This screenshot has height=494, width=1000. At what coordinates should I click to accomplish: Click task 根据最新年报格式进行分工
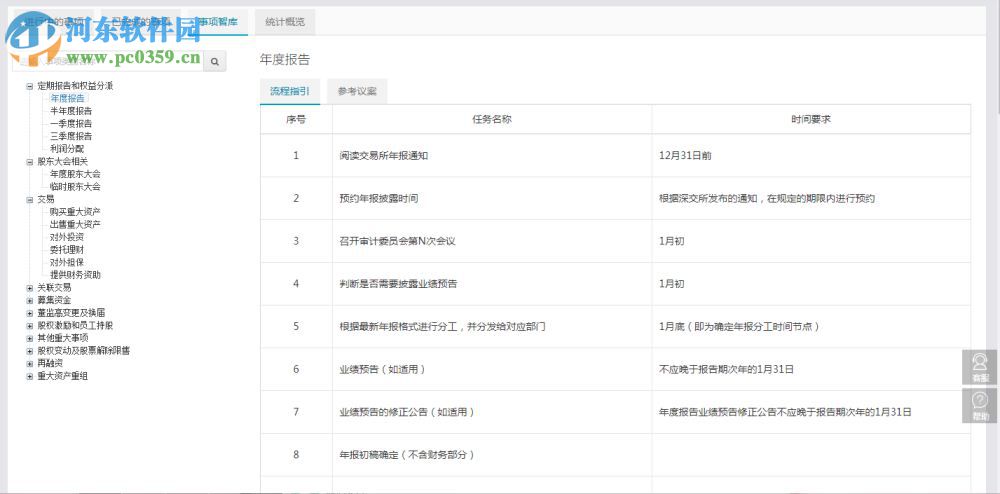tap(442, 326)
